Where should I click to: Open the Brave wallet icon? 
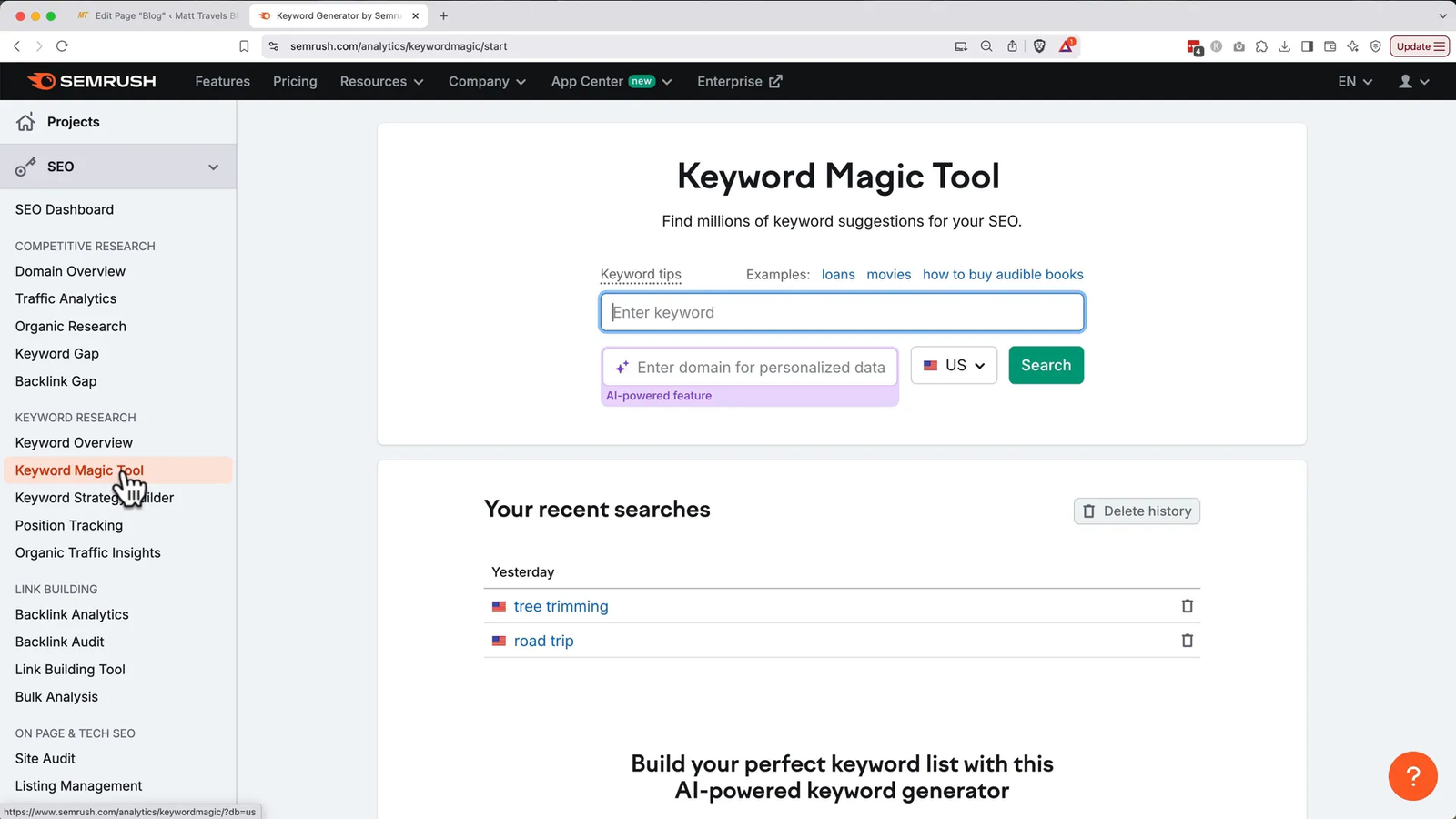point(1330,46)
